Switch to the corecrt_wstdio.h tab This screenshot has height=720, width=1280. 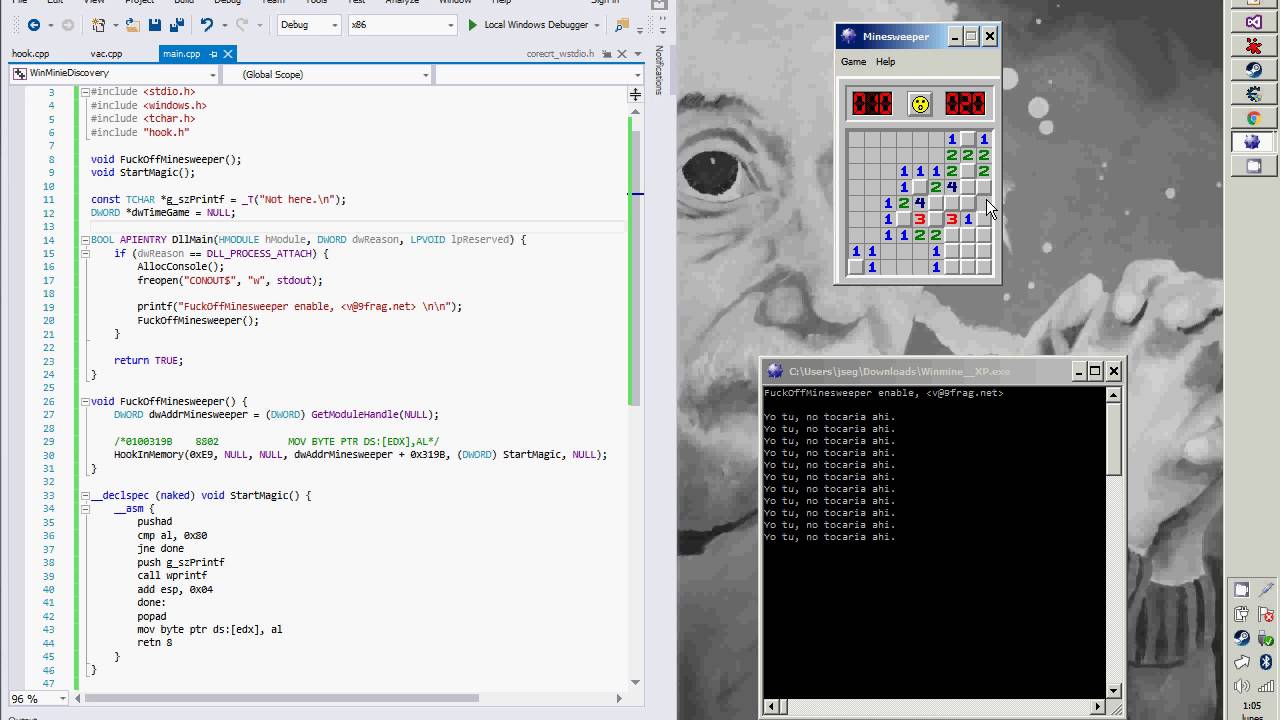(560, 54)
